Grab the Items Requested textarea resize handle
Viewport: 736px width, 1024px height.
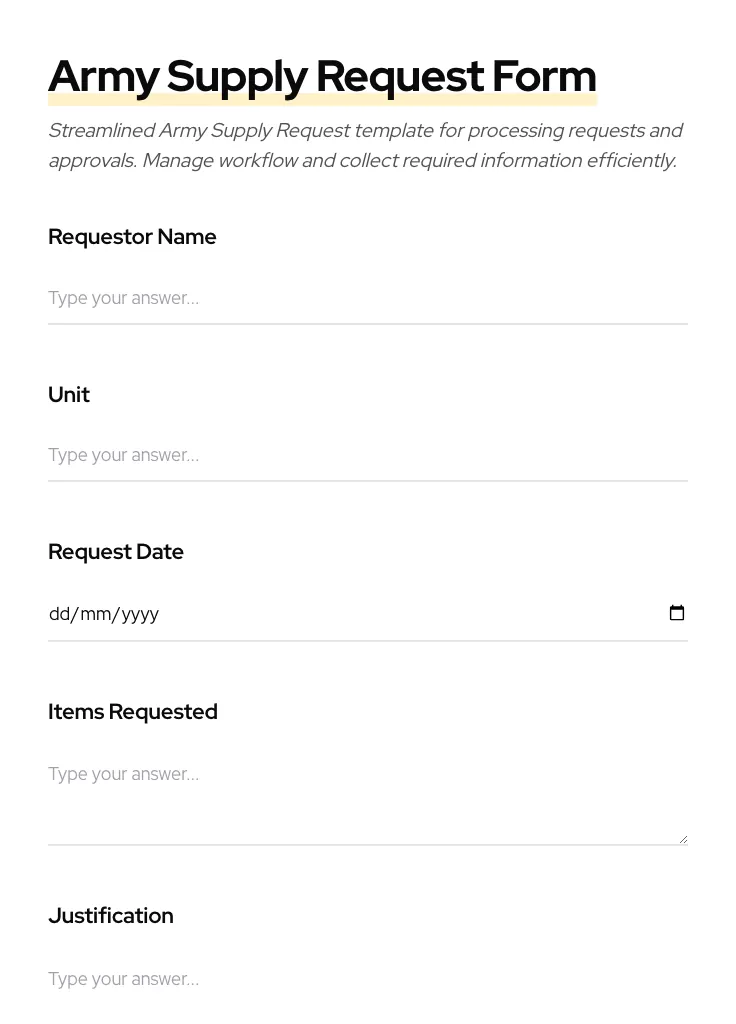pyautogui.click(x=683, y=839)
